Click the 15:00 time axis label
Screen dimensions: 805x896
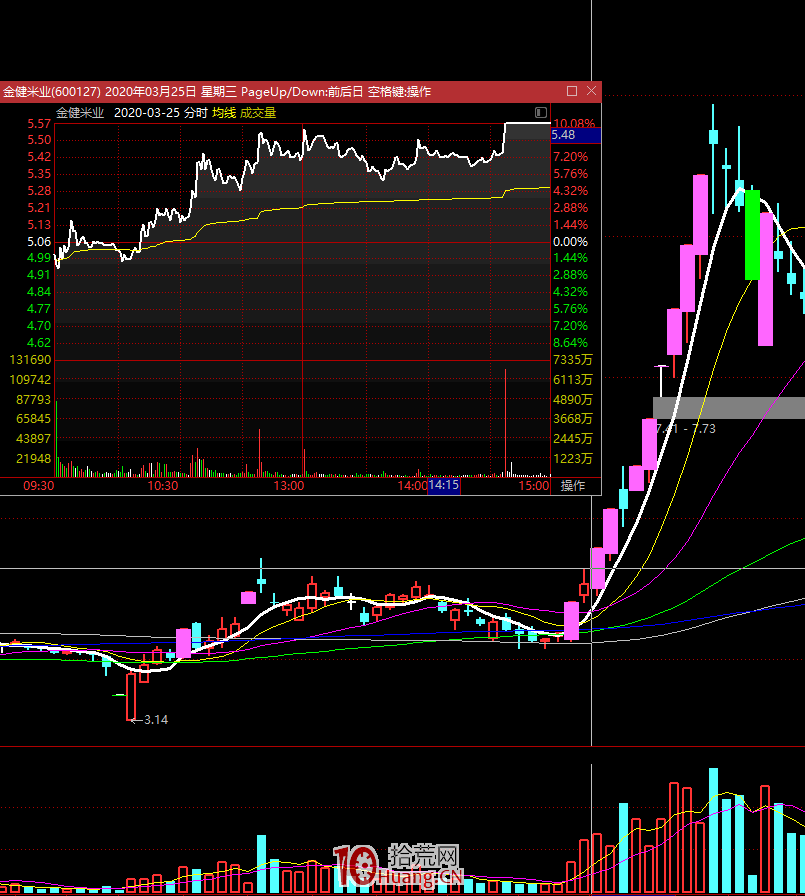[534, 486]
